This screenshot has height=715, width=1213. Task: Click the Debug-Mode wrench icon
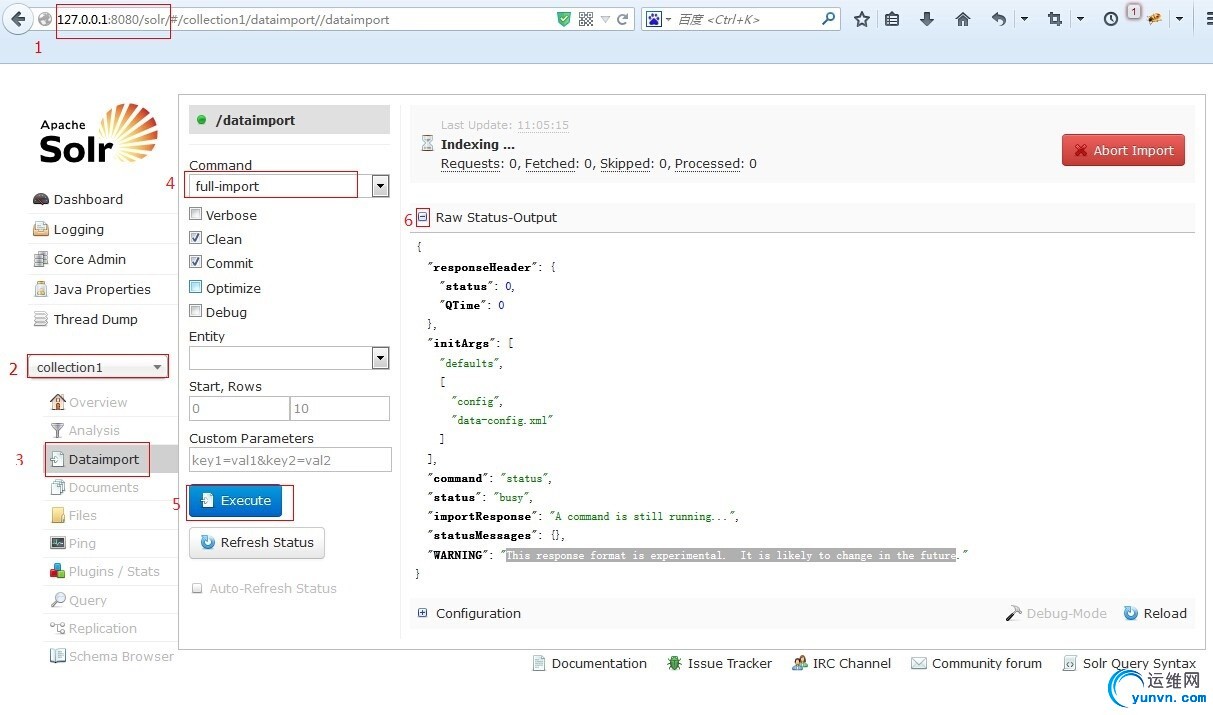[1014, 613]
